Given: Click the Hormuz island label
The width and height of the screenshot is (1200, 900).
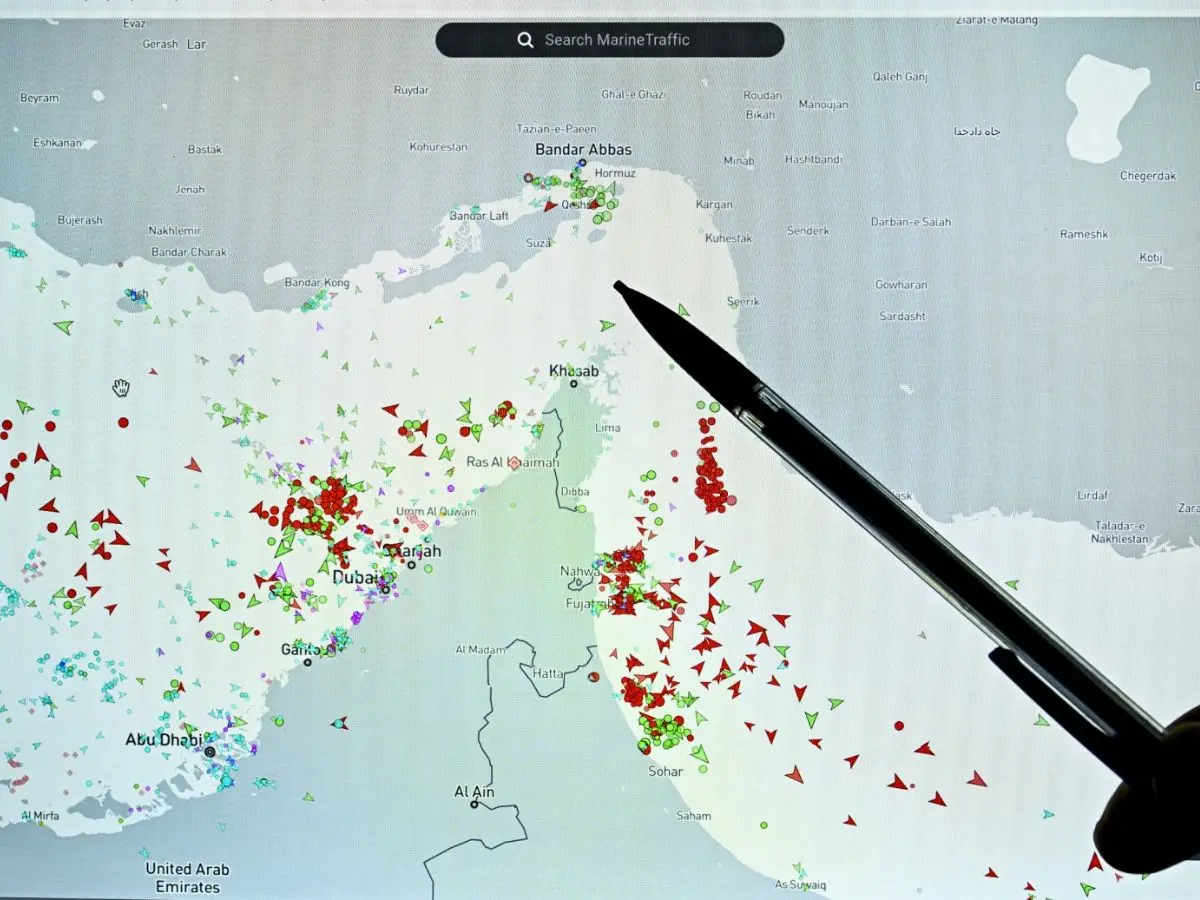Looking at the screenshot, I should click(614, 173).
